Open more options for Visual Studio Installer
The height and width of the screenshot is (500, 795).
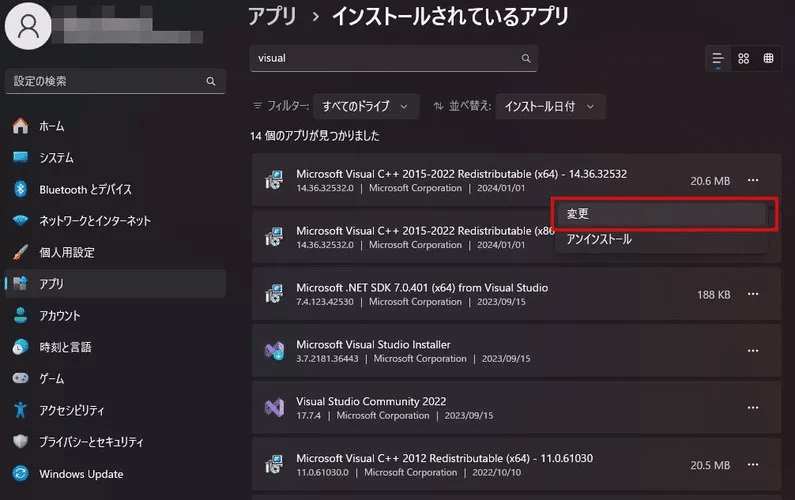point(753,351)
